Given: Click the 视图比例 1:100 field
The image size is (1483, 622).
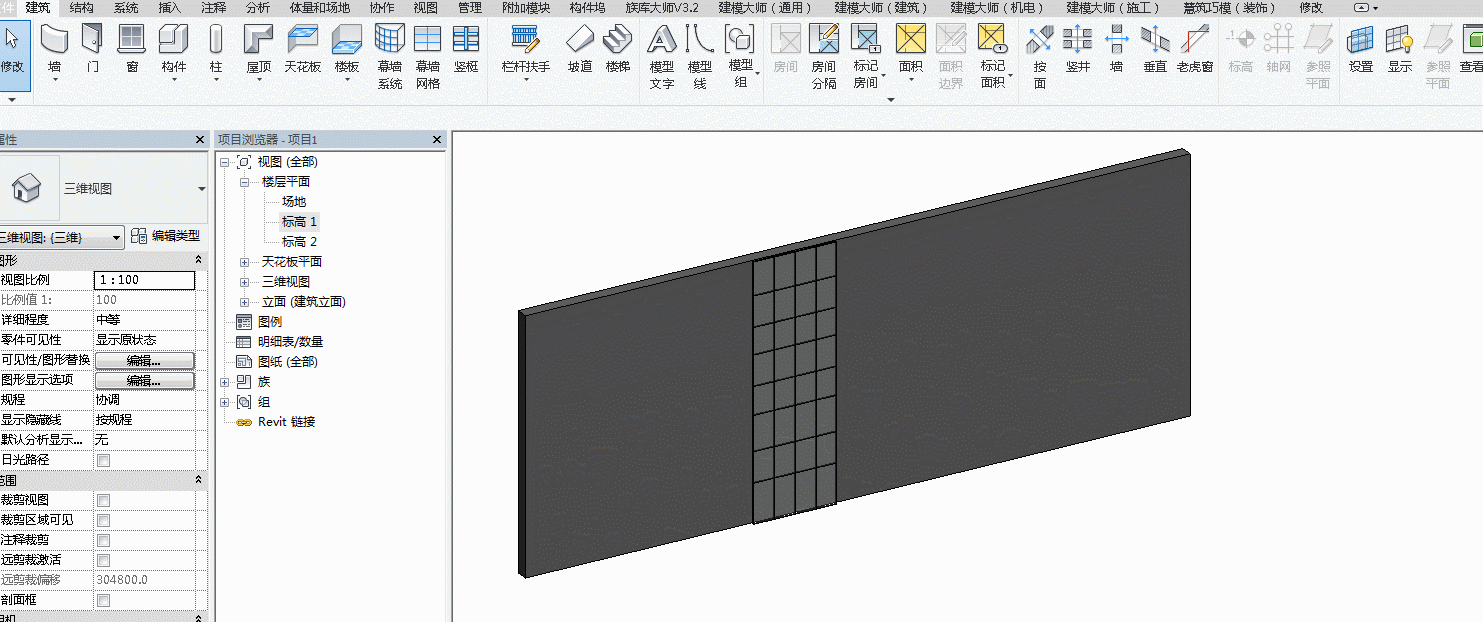Looking at the screenshot, I should pyautogui.click(x=144, y=280).
